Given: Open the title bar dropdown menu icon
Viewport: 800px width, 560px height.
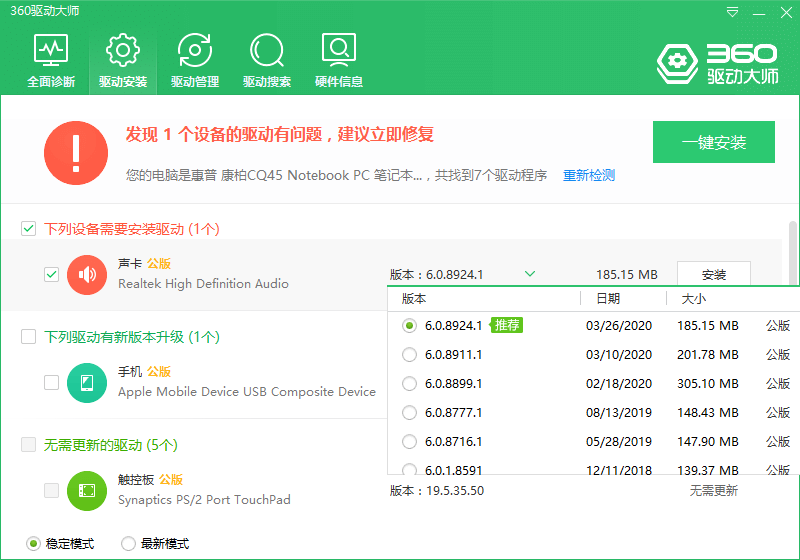Looking at the screenshot, I should (733, 12).
